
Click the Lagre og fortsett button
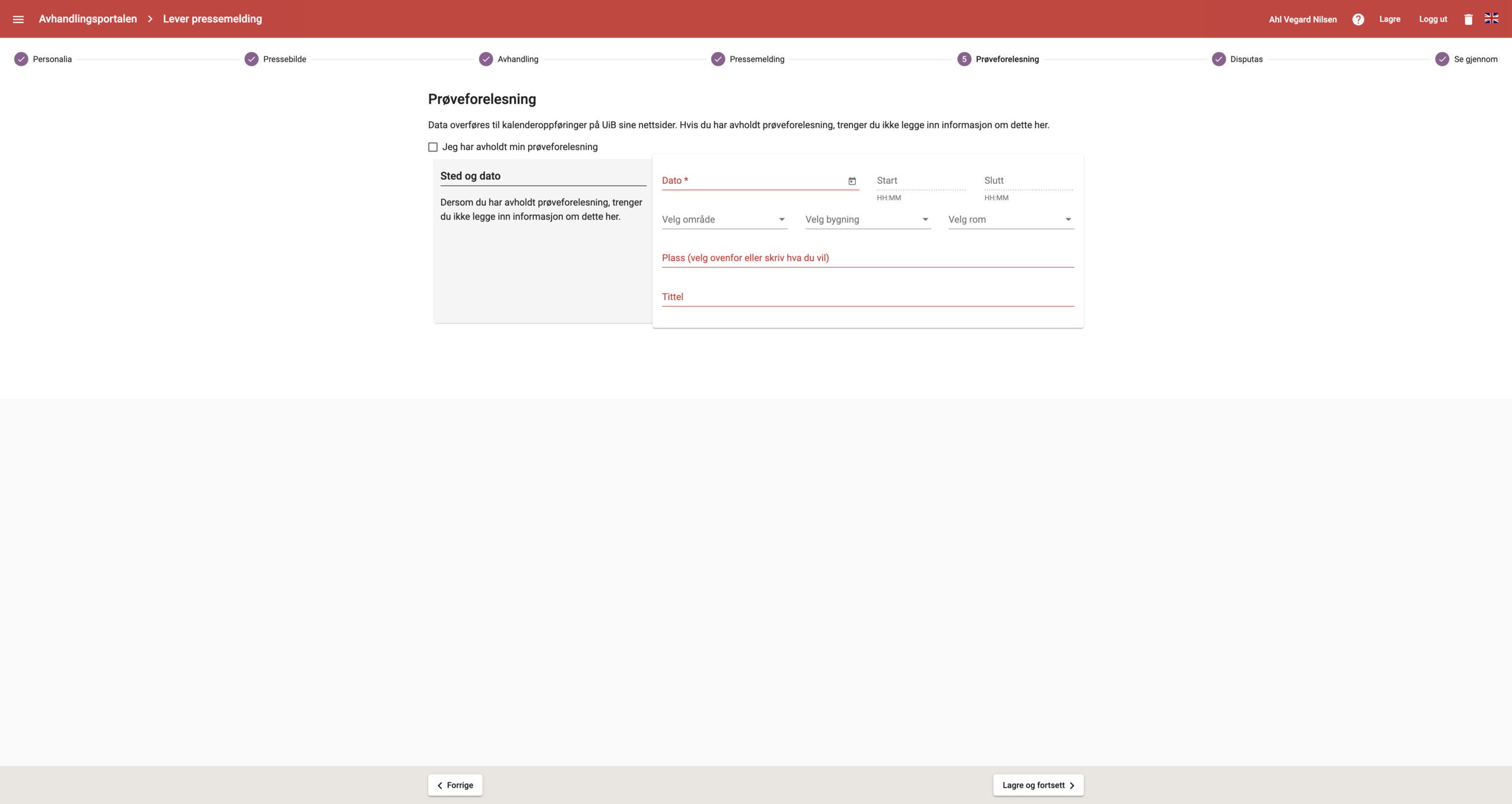tap(1038, 785)
